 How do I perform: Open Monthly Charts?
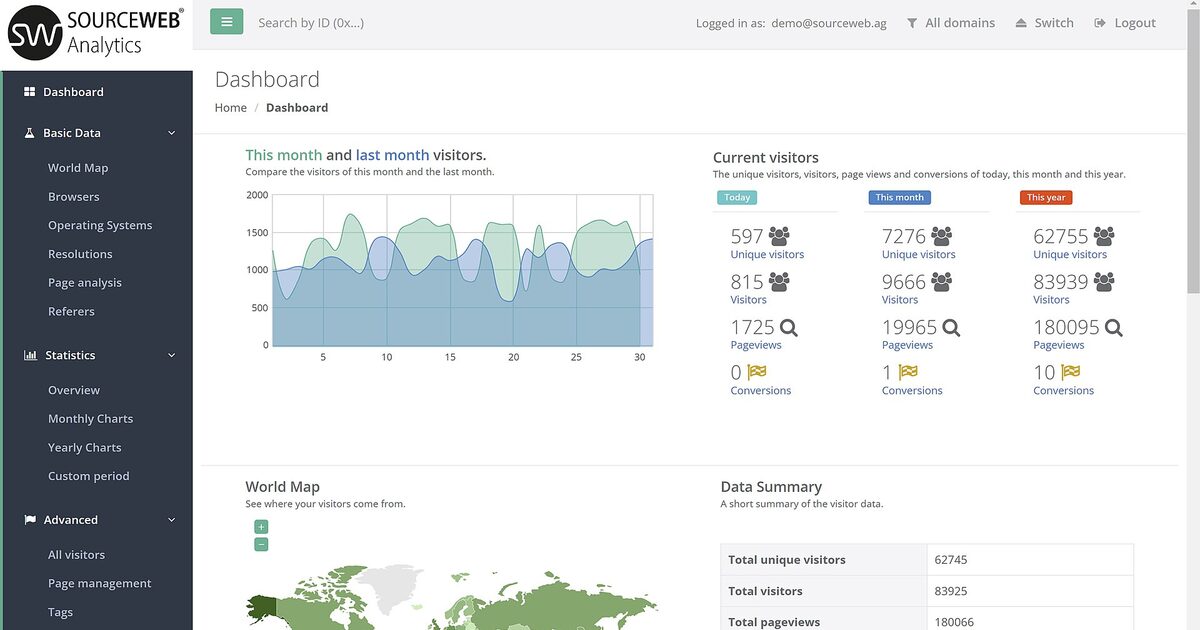(90, 419)
